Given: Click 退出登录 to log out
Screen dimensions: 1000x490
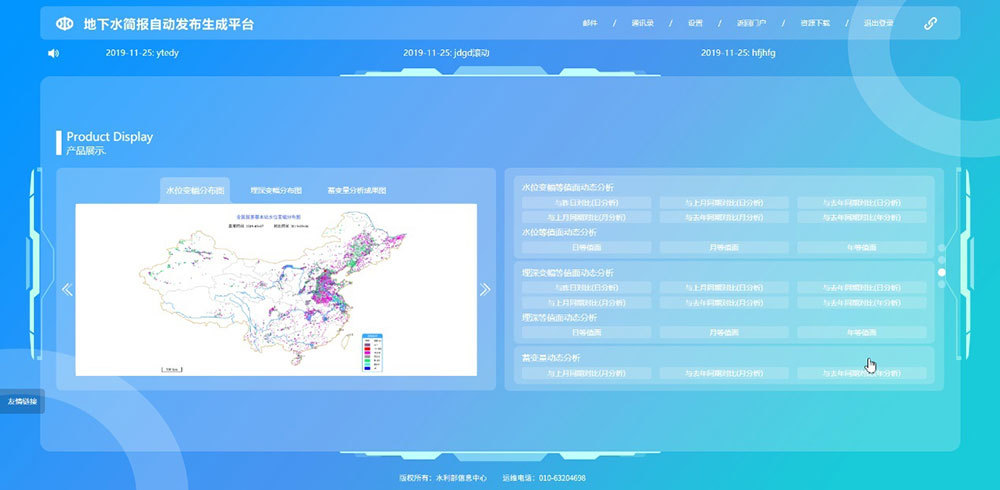Looking at the screenshot, I should click(x=879, y=23).
